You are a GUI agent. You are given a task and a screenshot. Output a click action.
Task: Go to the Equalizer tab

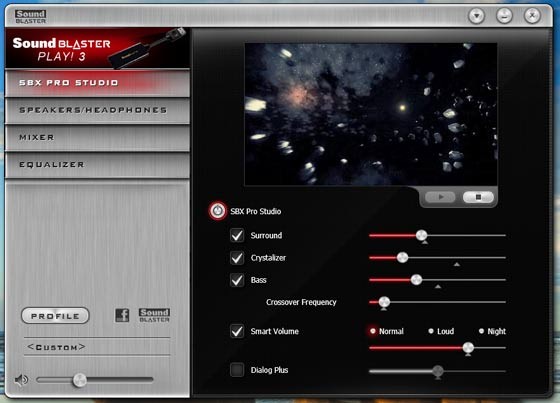point(98,165)
